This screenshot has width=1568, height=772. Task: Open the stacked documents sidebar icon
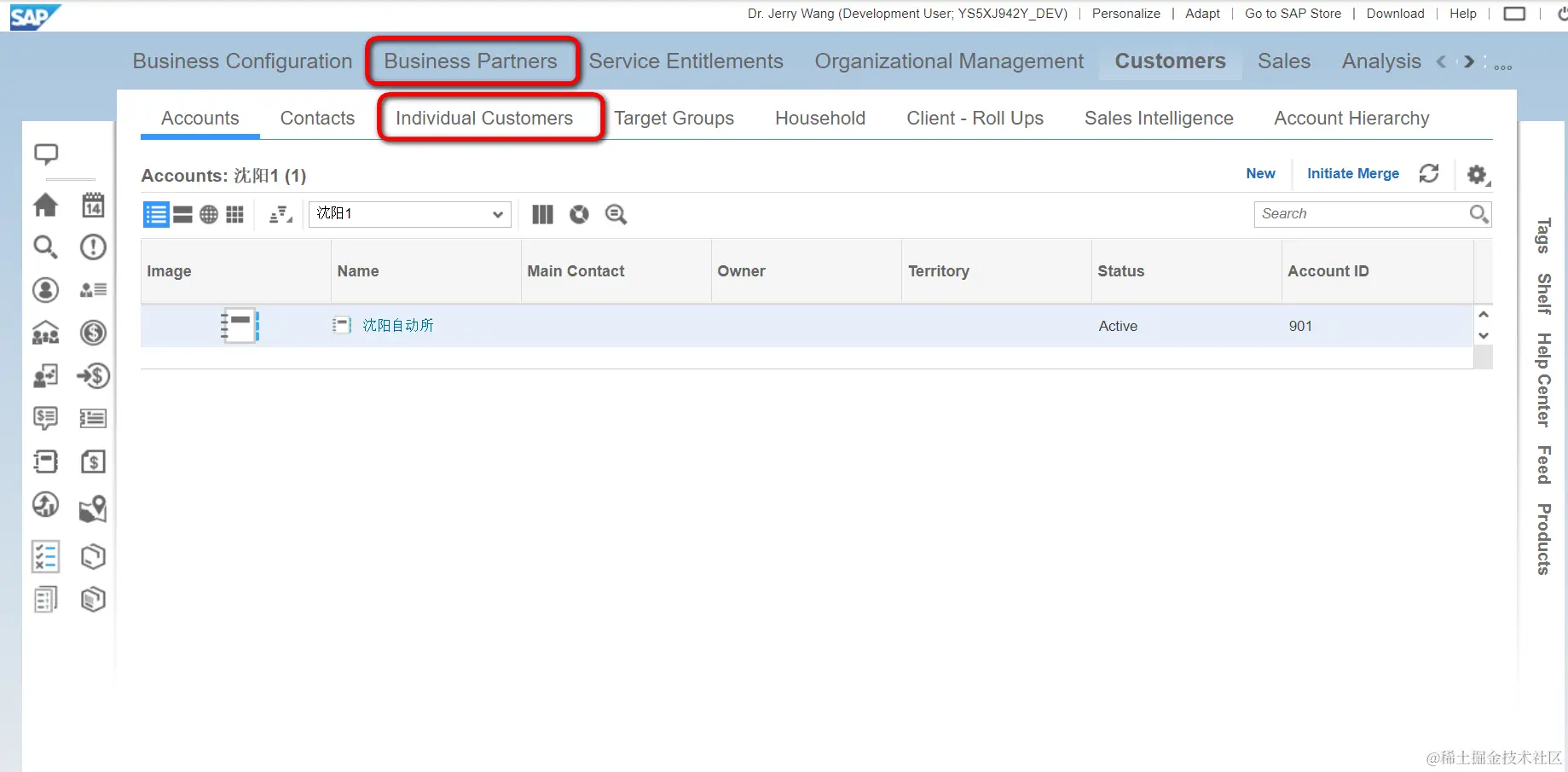[46, 600]
